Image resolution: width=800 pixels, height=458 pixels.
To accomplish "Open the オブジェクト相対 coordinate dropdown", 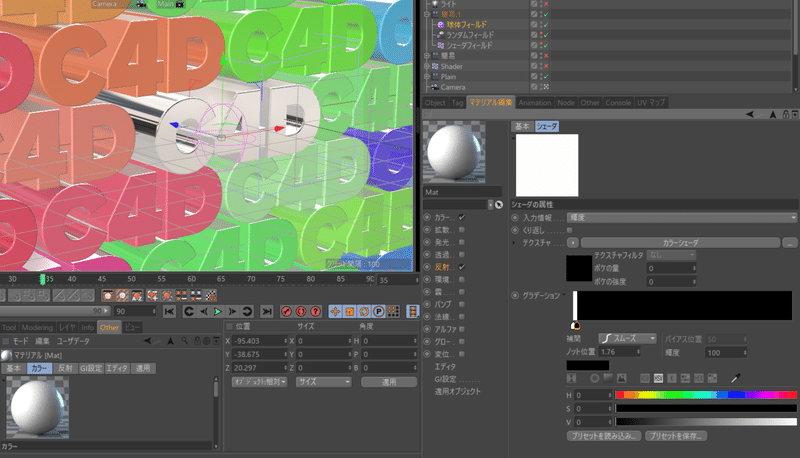I will 260,381.
